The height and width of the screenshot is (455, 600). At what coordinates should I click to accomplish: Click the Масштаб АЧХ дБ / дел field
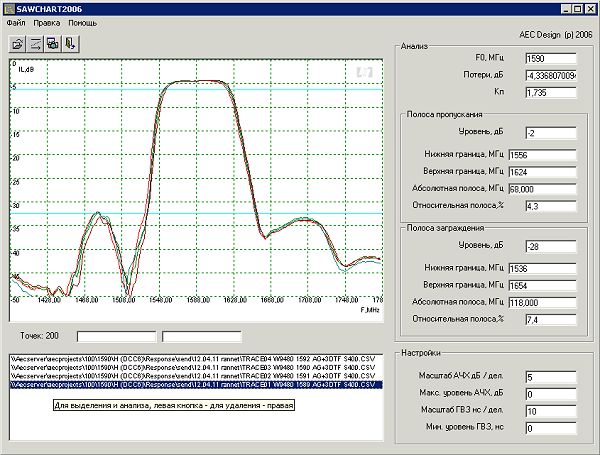(x=549, y=377)
